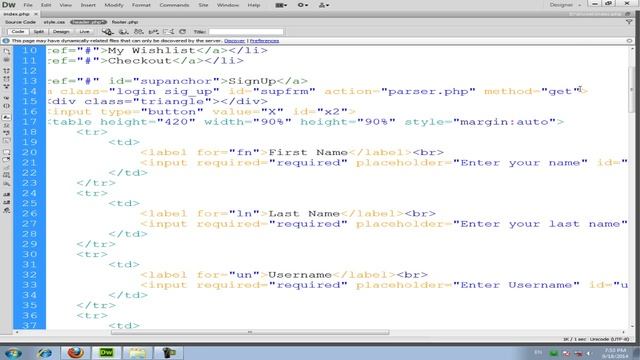
Task: Select the highlighted header.php related file
Action: [x=88, y=22]
